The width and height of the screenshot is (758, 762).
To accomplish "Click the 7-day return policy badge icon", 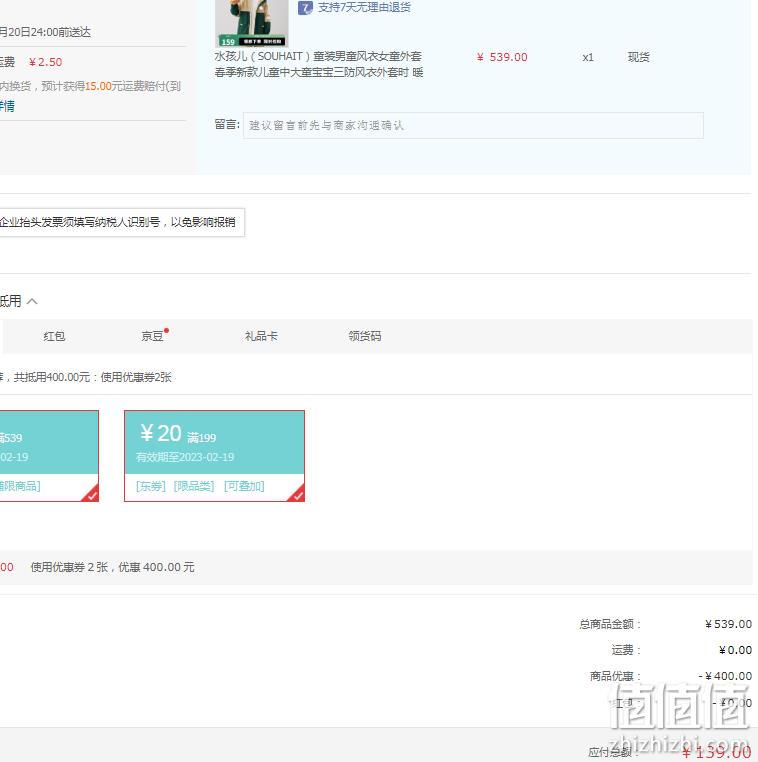I will point(305,8).
